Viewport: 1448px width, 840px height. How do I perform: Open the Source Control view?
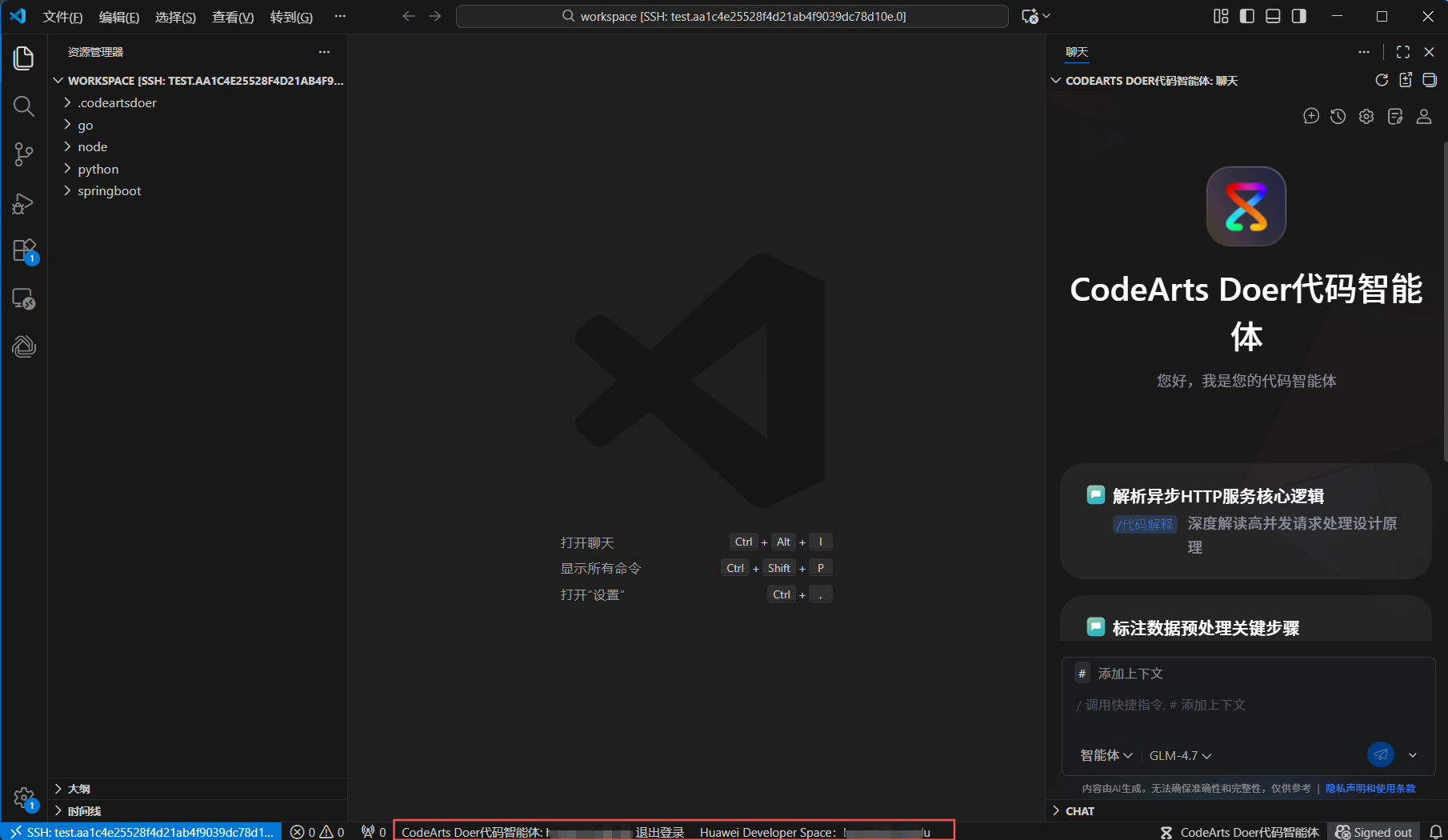click(24, 154)
